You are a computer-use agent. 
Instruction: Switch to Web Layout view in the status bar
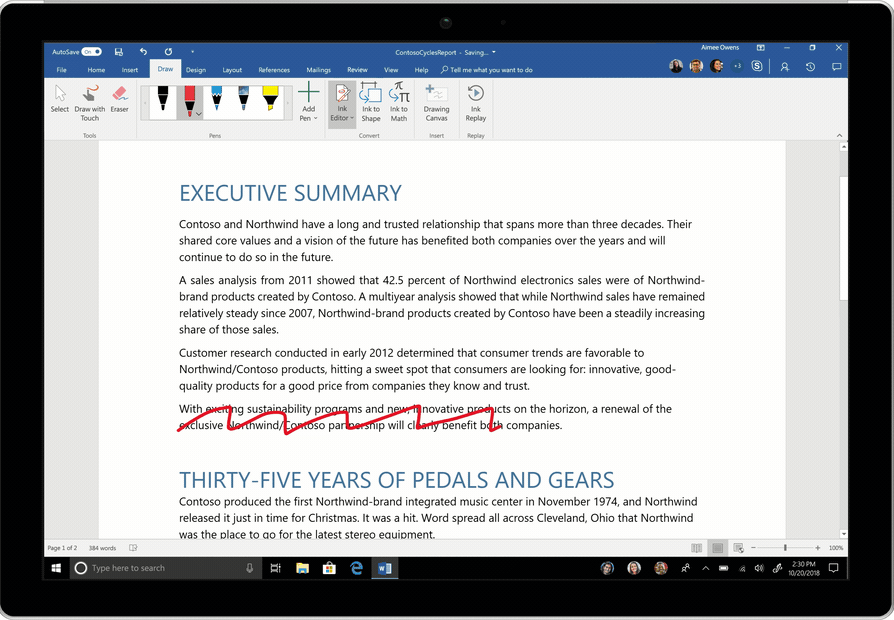click(738, 548)
